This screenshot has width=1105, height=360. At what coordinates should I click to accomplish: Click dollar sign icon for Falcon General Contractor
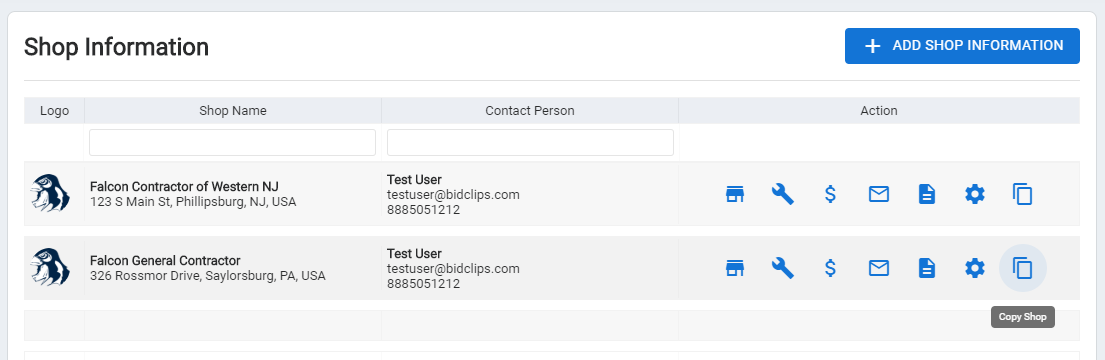[x=831, y=268]
